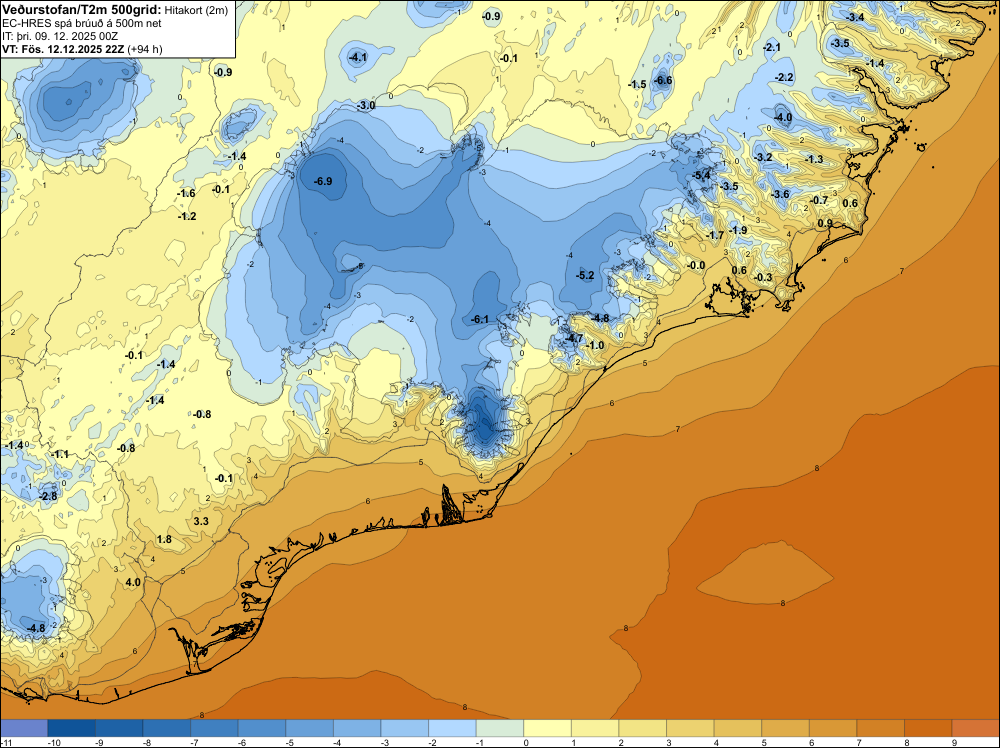Click the -4.0 temperature value on the map
The image size is (1000, 748).
point(783,117)
